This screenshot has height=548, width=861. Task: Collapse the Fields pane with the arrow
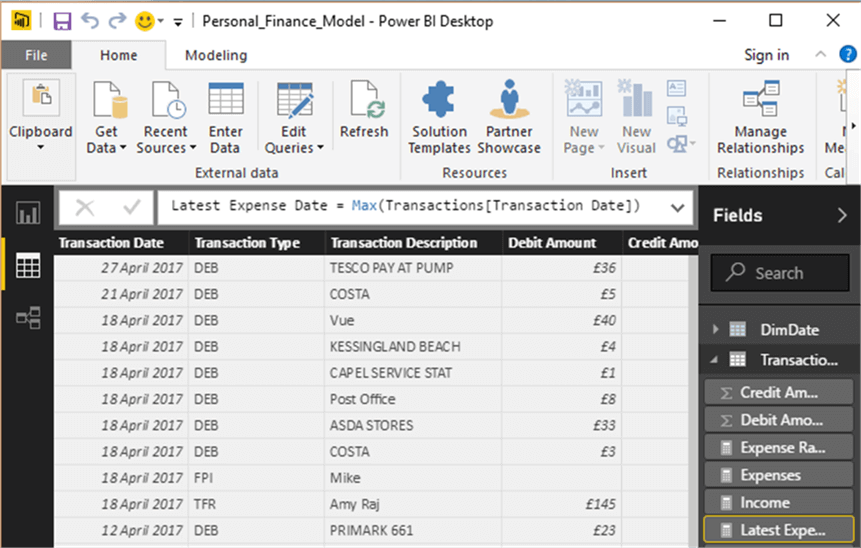[842, 215]
